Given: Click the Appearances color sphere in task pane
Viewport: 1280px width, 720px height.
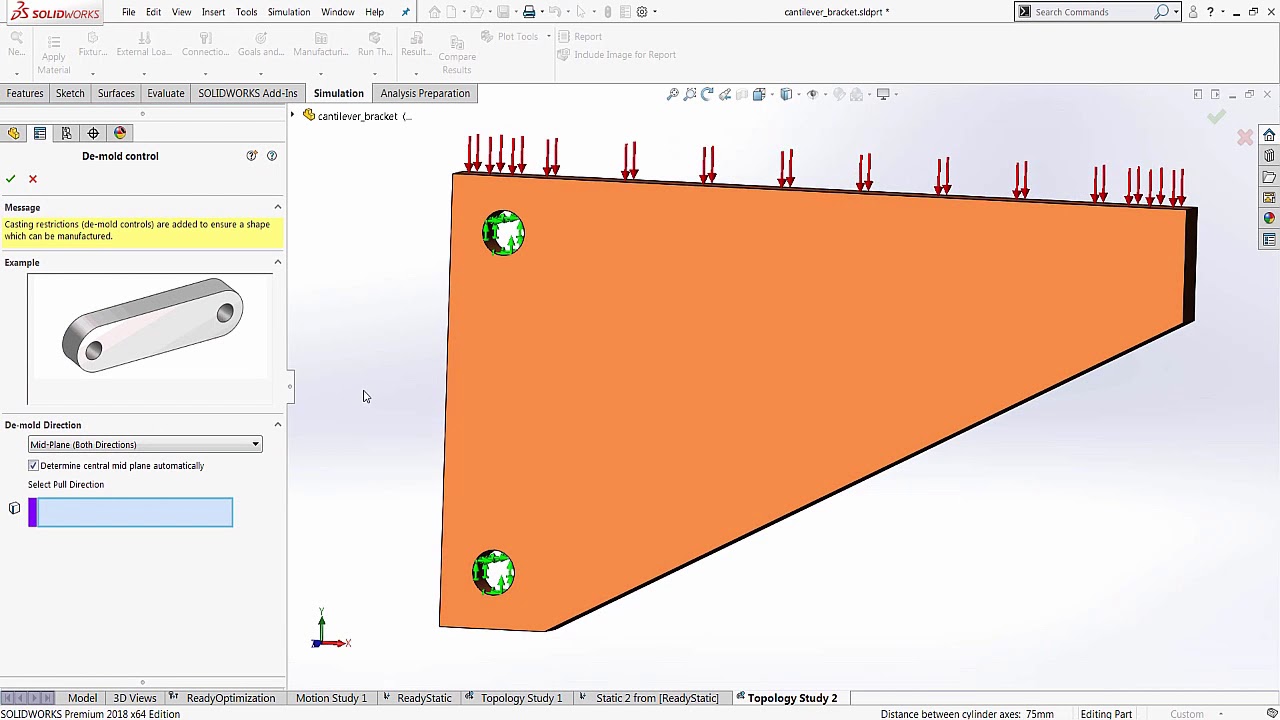Looking at the screenshot, I should (x=1269, y=218).
